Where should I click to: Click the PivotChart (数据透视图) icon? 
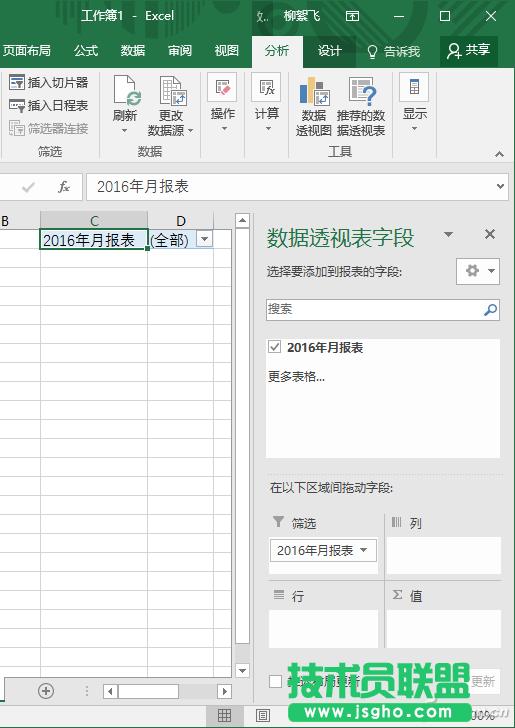point(314,91)
